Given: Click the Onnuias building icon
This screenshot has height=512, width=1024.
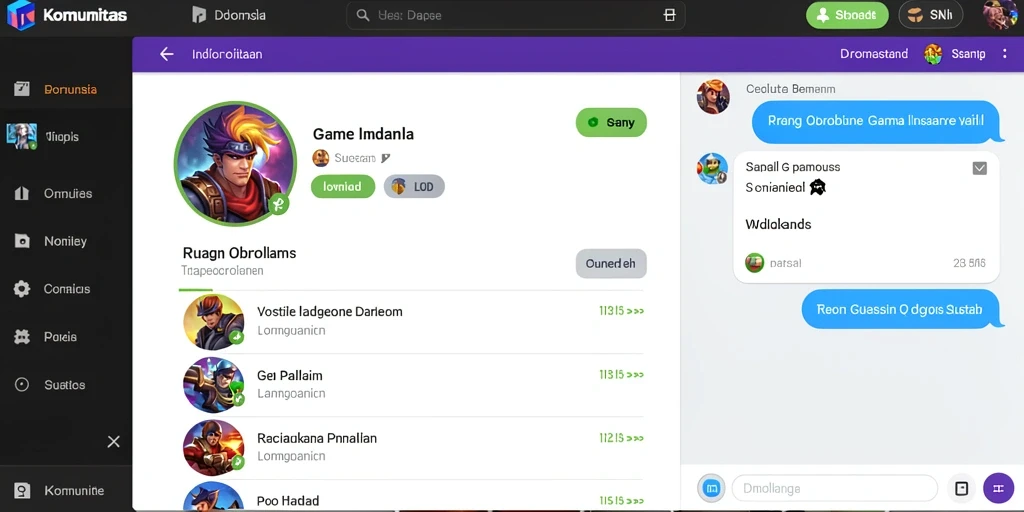Looking at the screenshot, I should (x=22, y=193).
